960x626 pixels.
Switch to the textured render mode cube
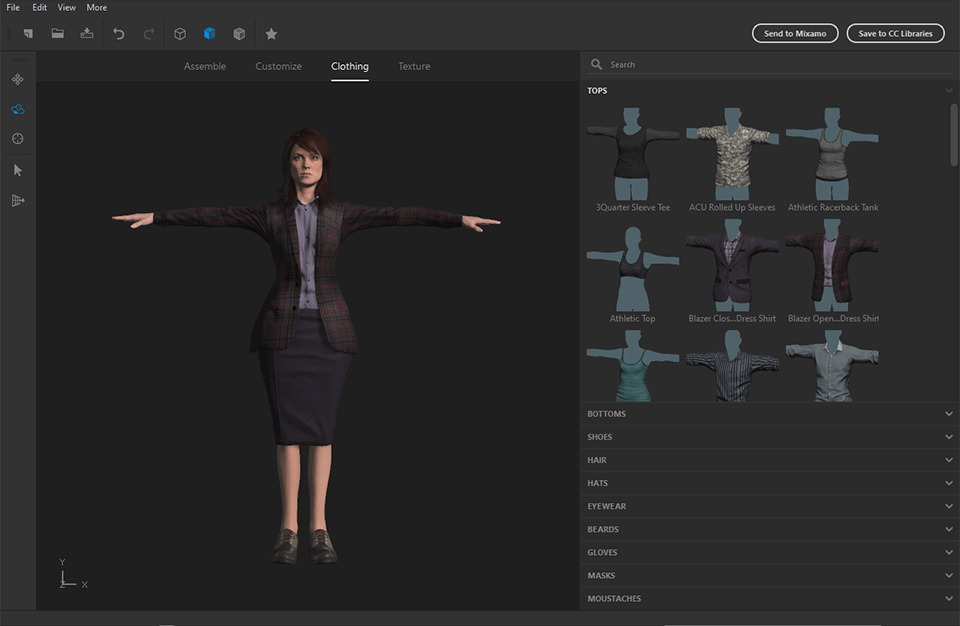[240, 33]
